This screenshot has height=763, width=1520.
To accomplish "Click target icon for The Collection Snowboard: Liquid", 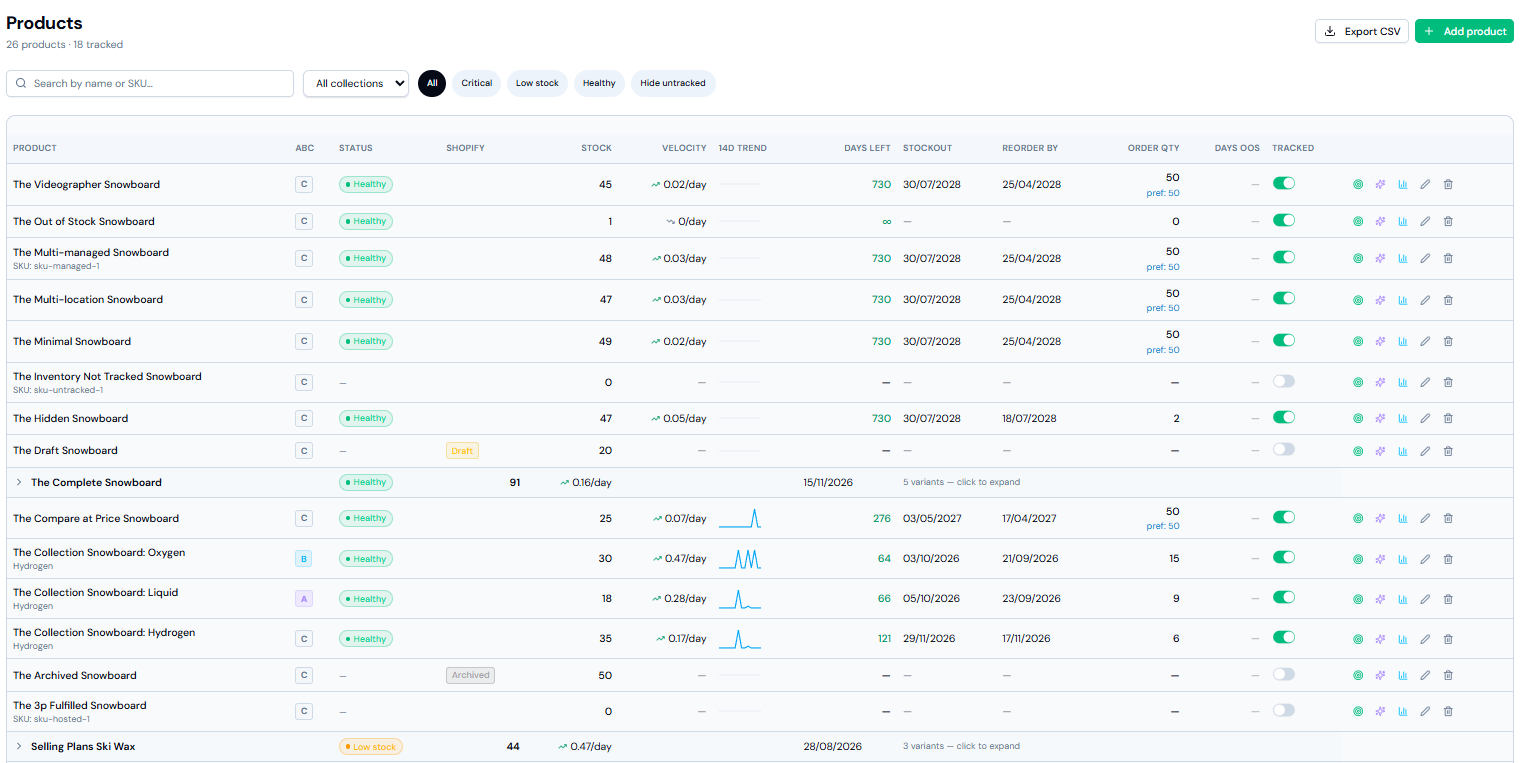I will click(x=1358, y=599).
